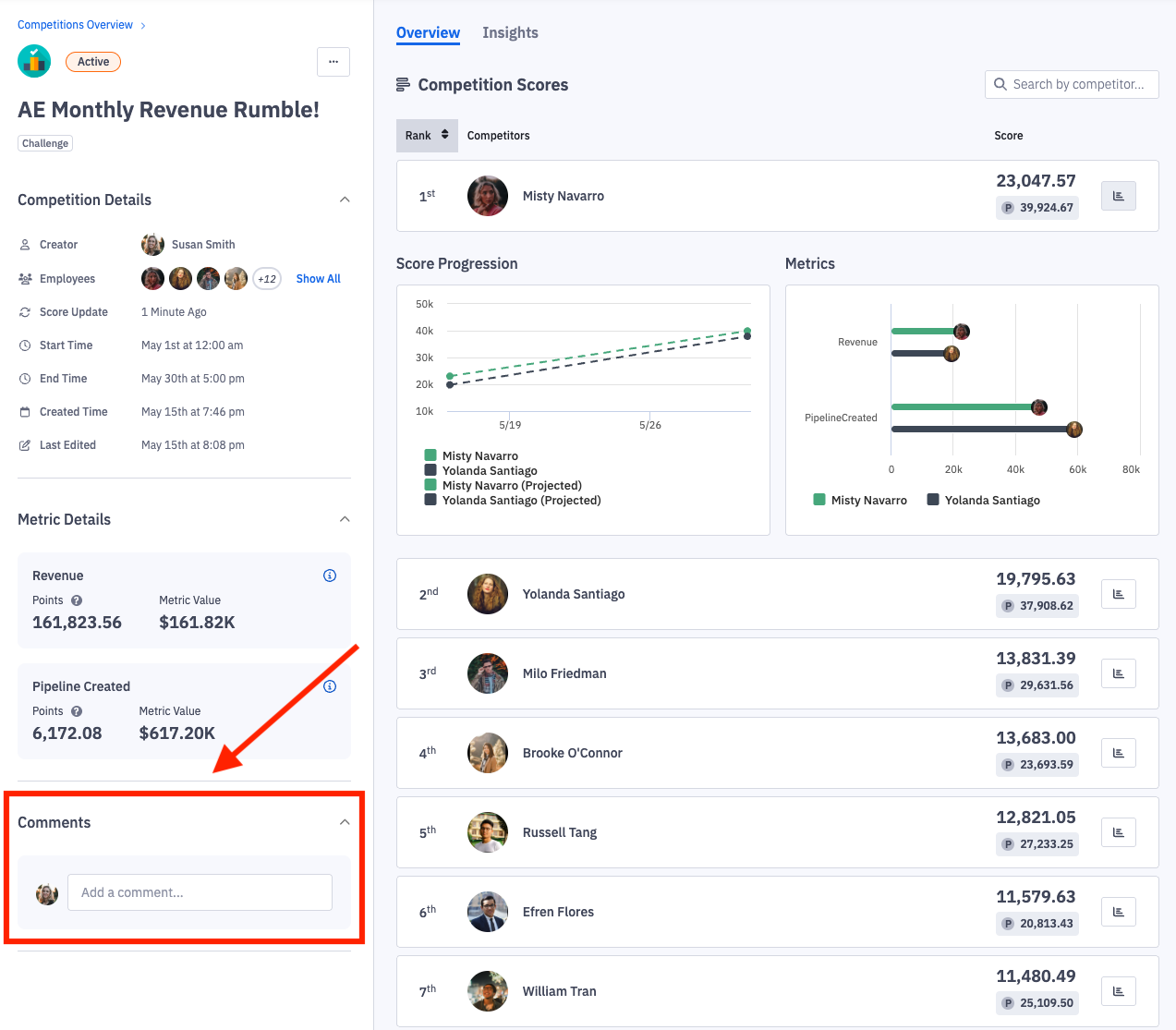1176x1030 pixels.
Task: Select the Overview tab
Action: pos(428,33)
